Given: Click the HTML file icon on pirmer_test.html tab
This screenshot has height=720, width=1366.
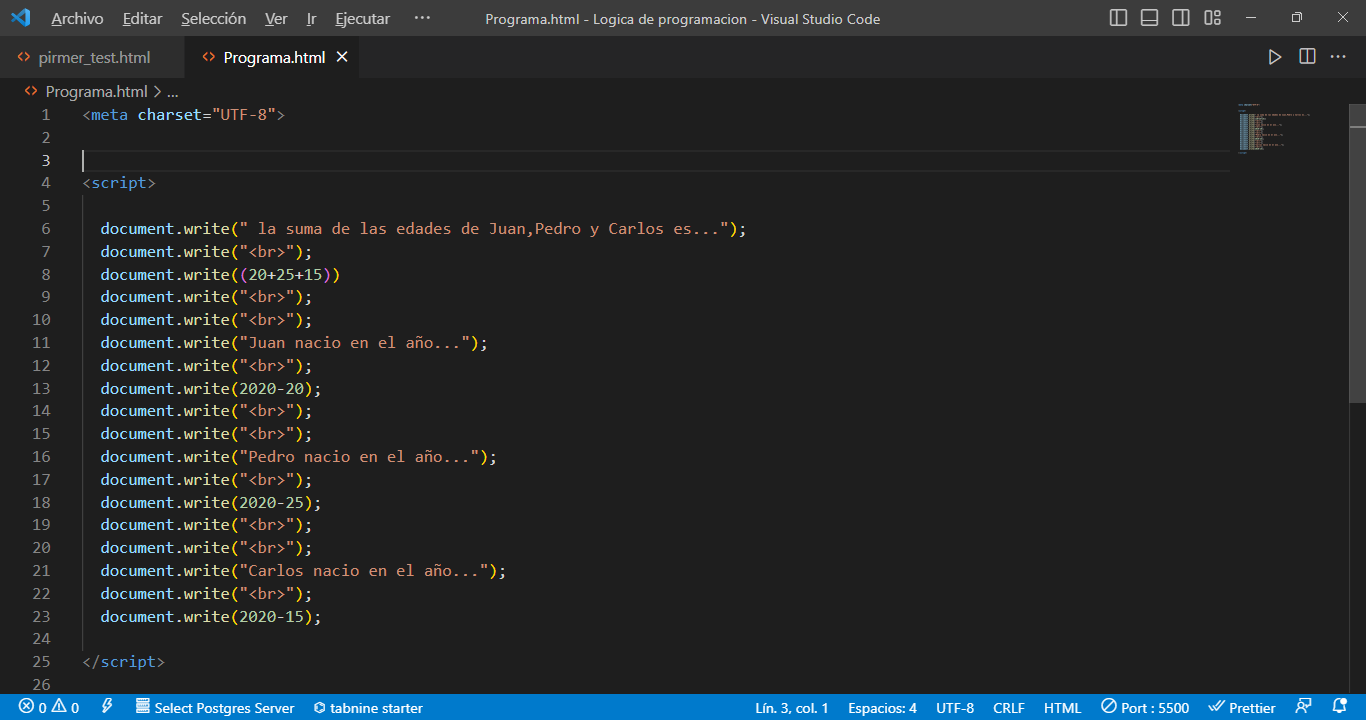Looking at the screenshot, I should 24,57.
